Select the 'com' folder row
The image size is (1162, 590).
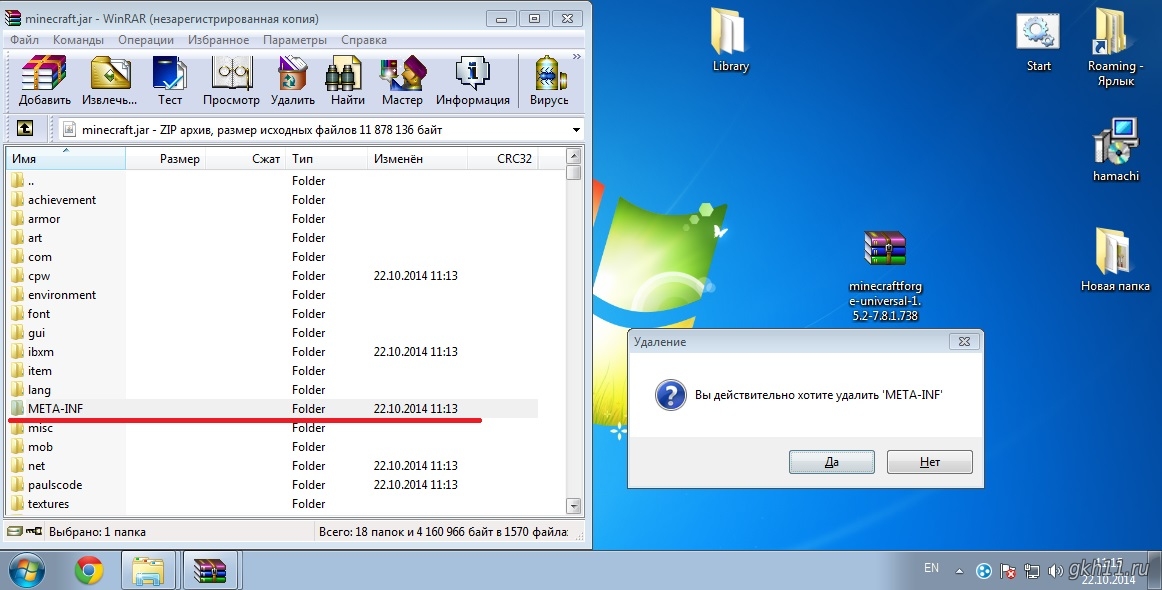pyautogui.click(x=273, y=256)
